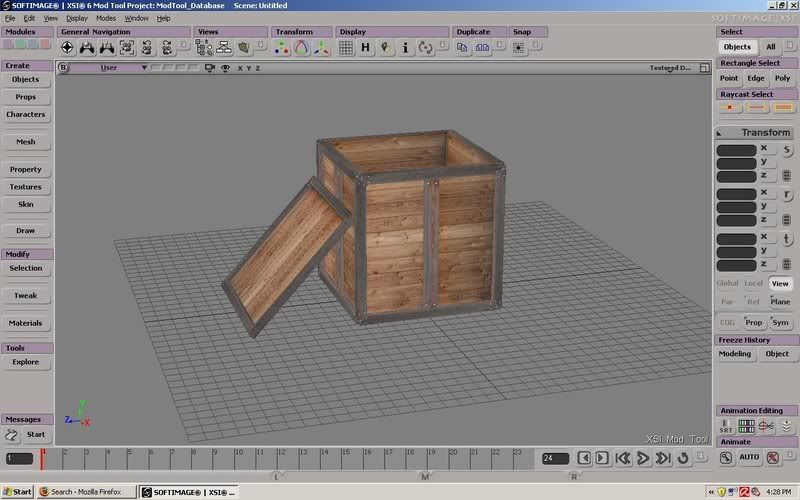
Task: Open the Edit menu
Action: [x=30, y=18]
